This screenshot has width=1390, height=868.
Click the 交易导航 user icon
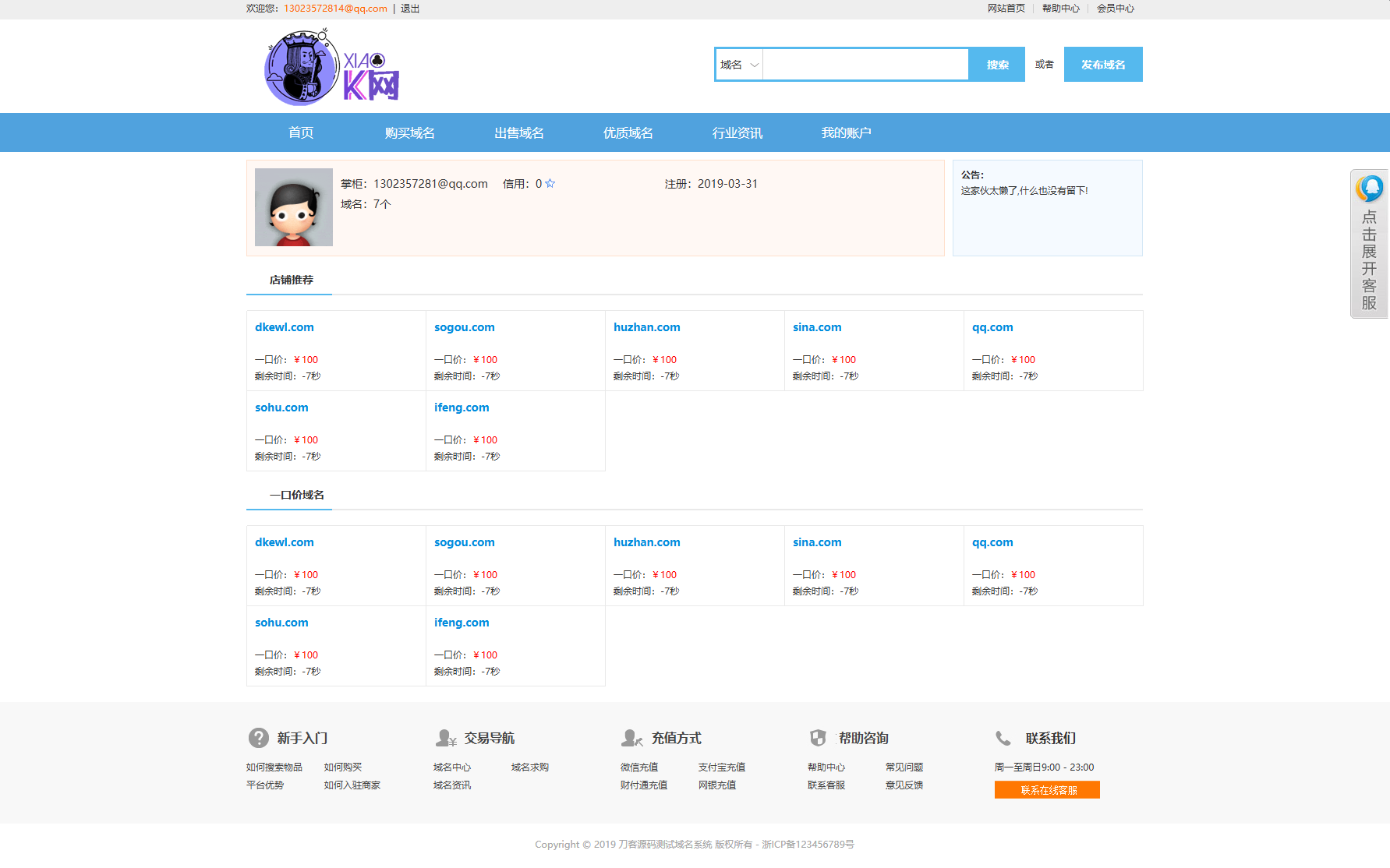[446, 738]
